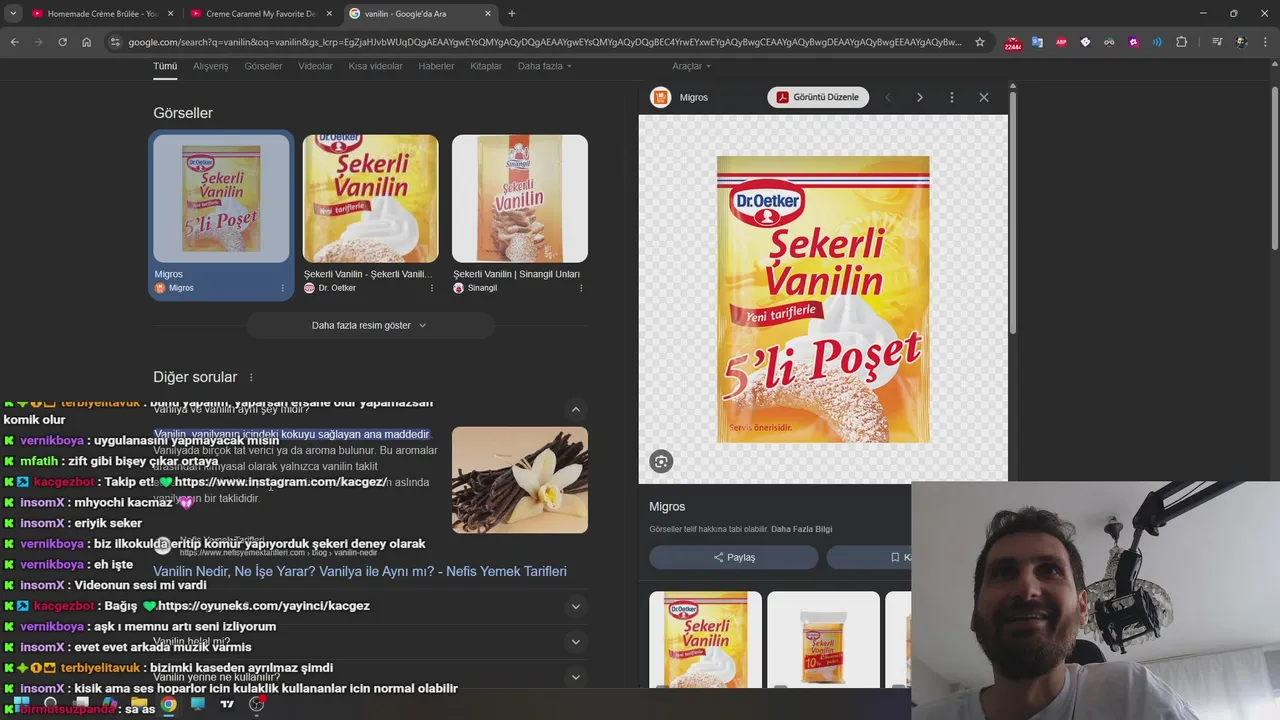The height and width of the screenshot is (720, 1280).
Task: Open the Daha Fazla Bilgi link
Action: point(801,529)
